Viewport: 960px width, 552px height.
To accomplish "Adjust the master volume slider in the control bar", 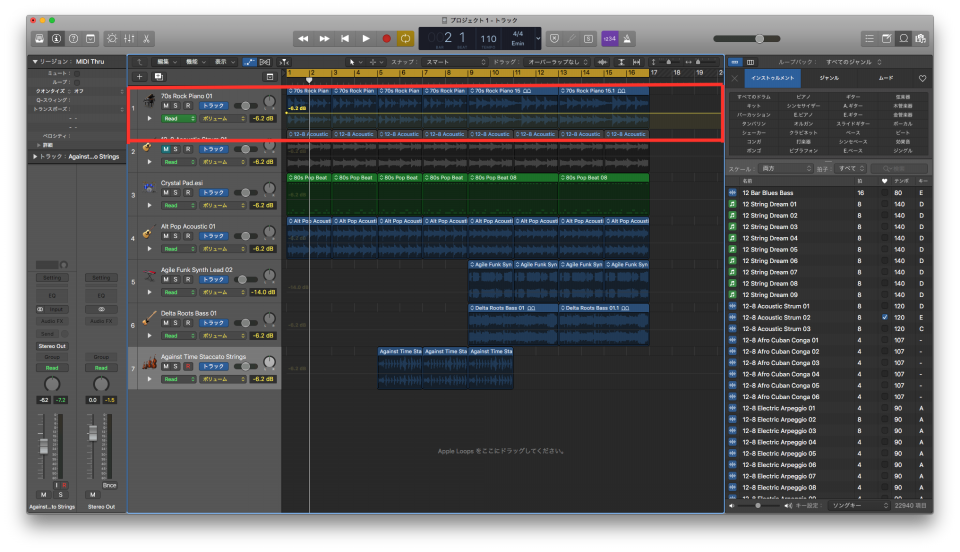I will tap(746, 39).
